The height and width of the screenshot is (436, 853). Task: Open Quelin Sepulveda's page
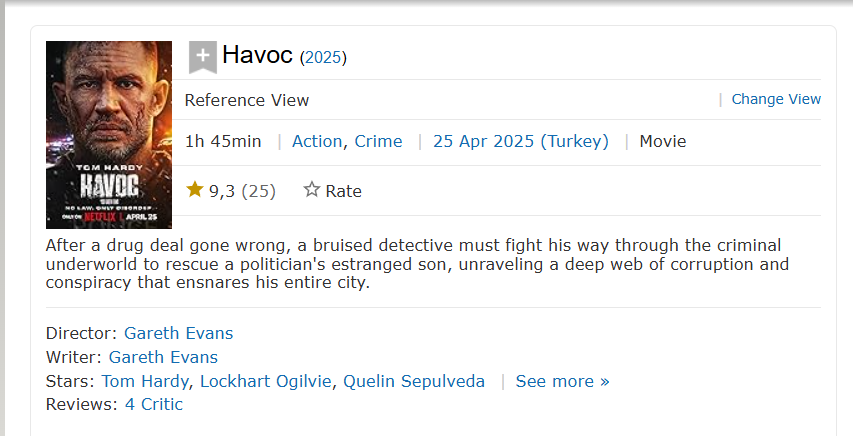(x=414, y=381)
